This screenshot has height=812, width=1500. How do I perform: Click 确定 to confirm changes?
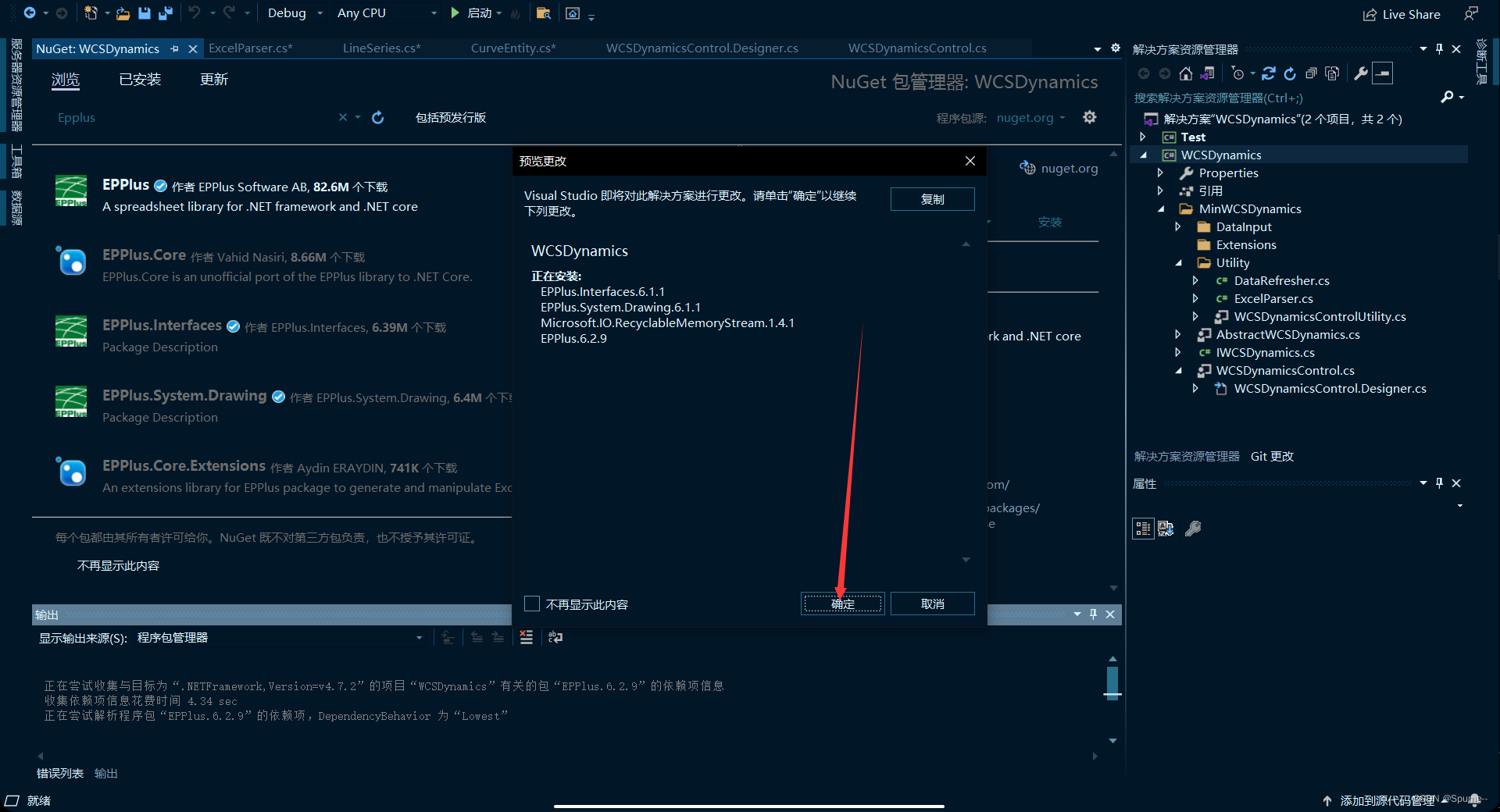(843, 604)
